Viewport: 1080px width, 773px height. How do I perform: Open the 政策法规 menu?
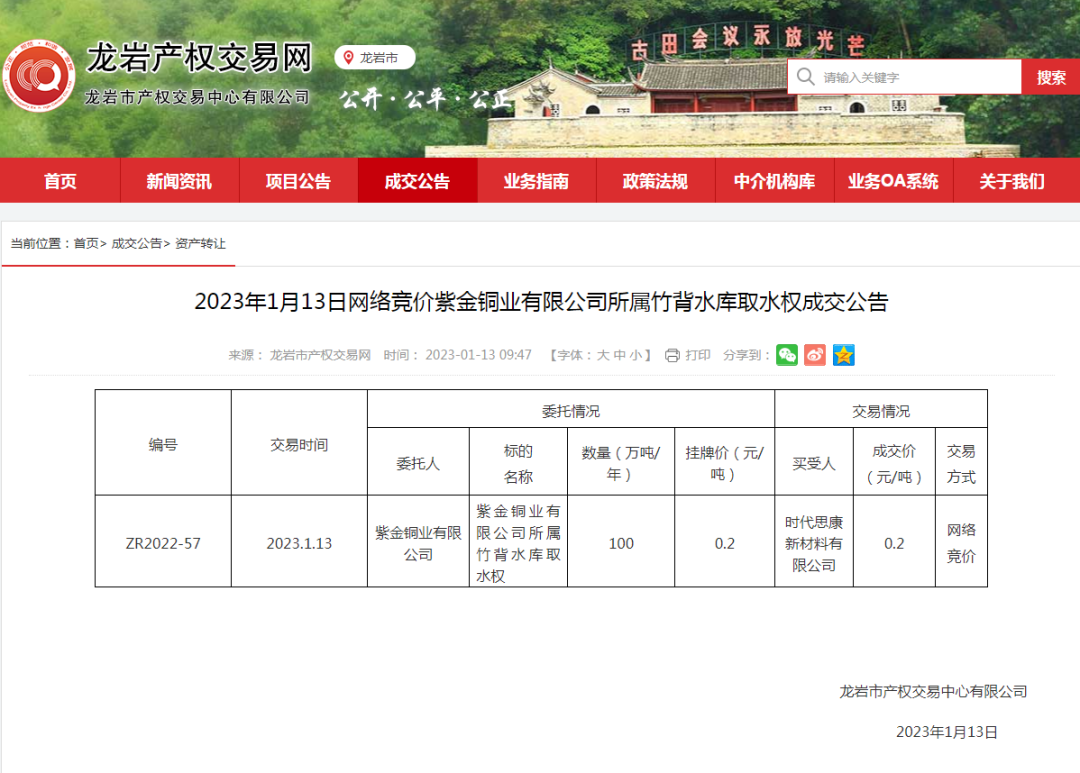655,181
